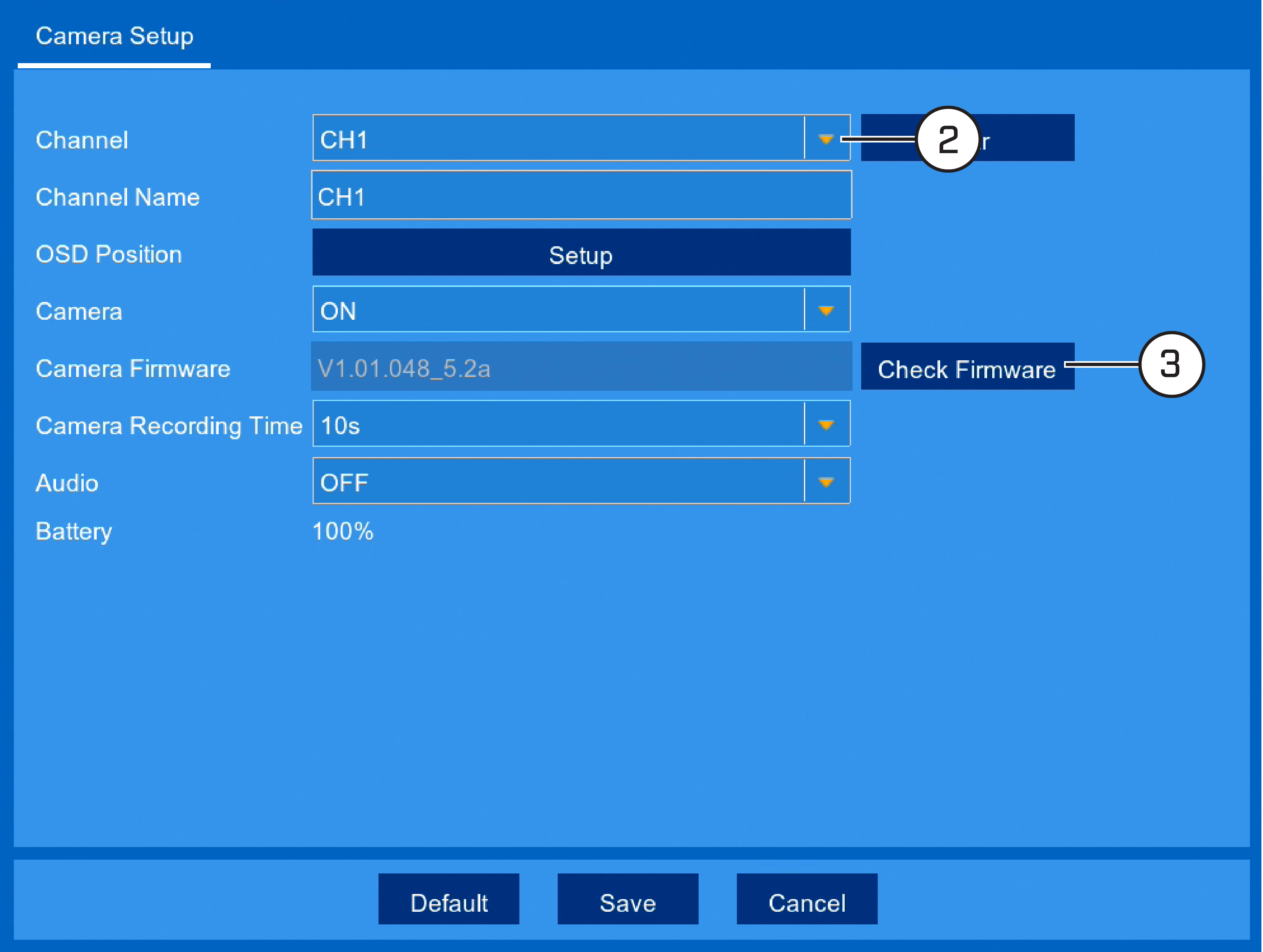Cancel the camera setup changes
Viewport: 1263px width, 952px height.
pos(807,899)
